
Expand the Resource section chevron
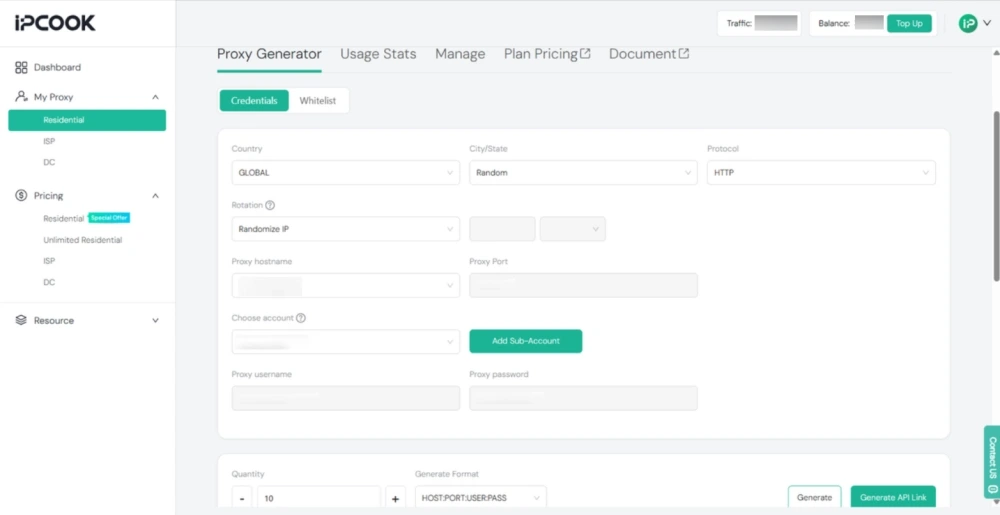coord(155,321)
